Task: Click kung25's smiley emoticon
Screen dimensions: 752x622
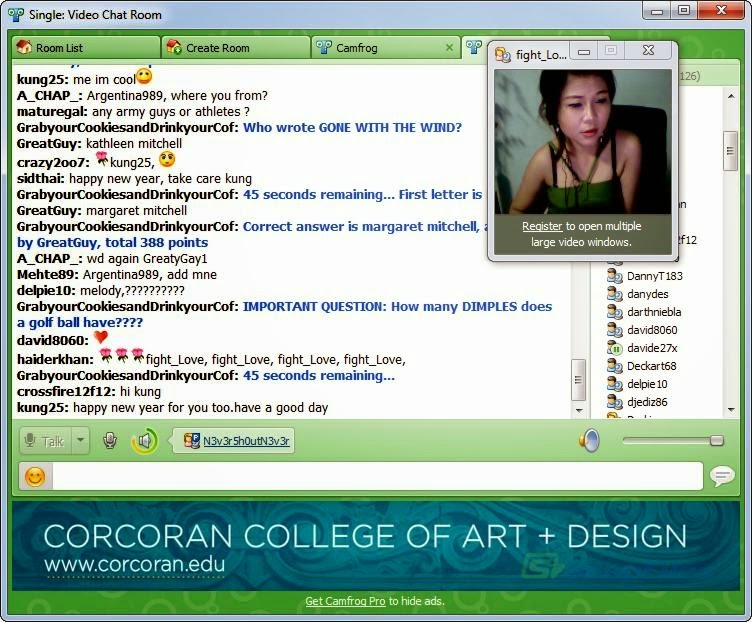Action: click(144, 76)
